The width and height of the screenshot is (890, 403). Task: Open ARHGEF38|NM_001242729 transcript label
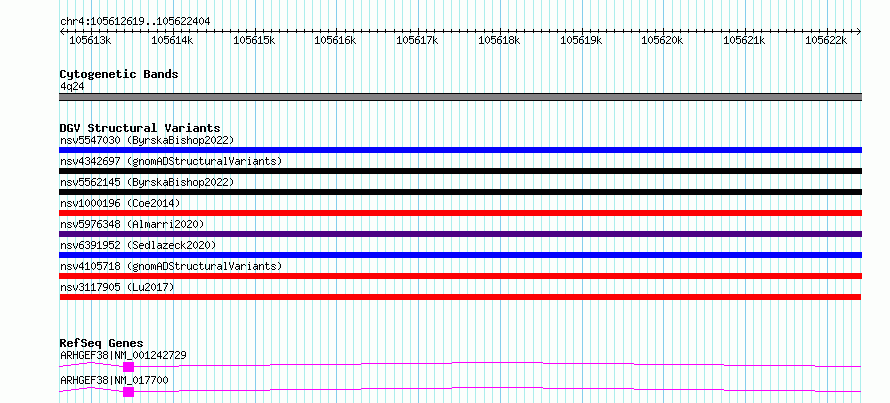tap(123, 355)
